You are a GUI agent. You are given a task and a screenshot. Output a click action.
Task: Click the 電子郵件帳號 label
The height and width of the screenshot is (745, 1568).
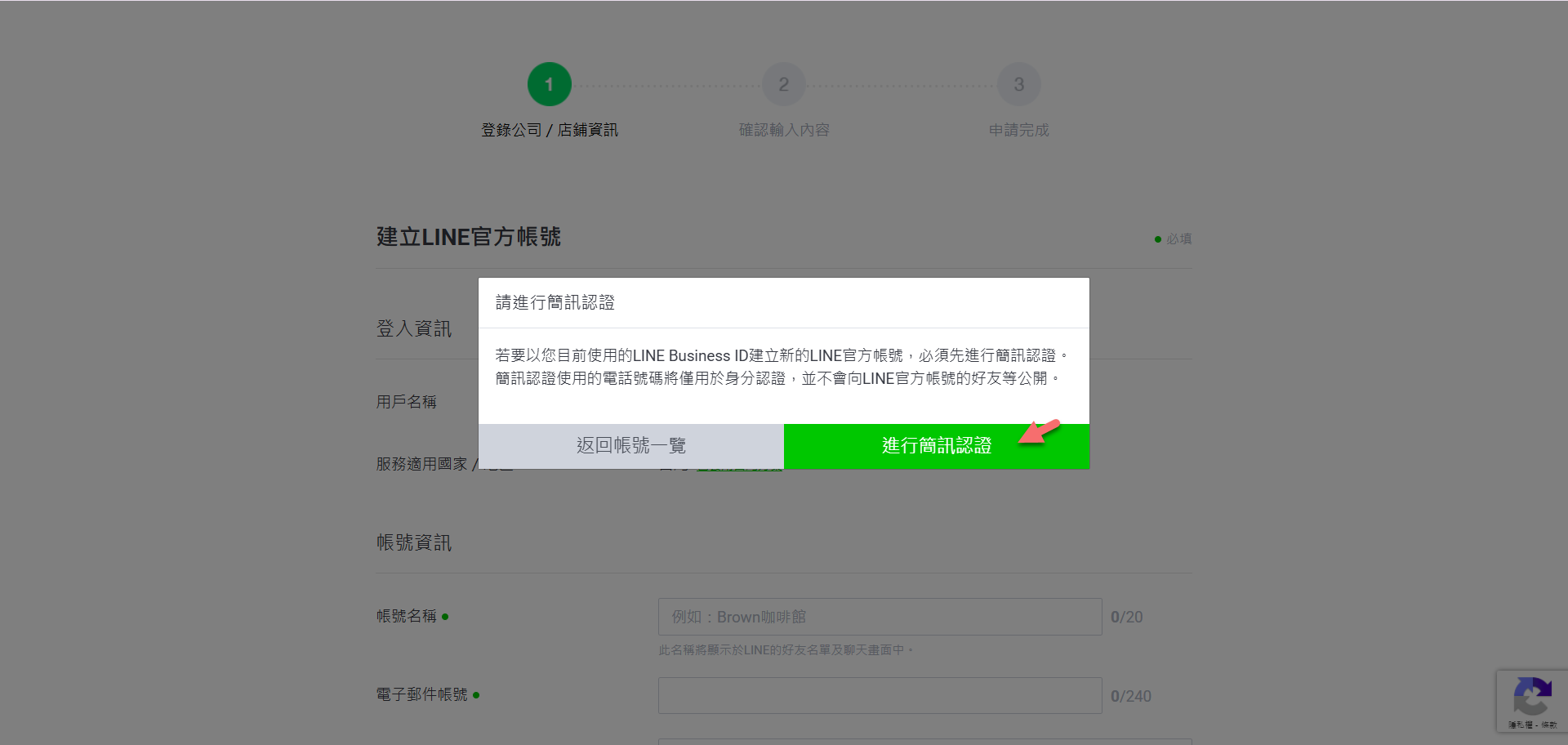point(422,694)
